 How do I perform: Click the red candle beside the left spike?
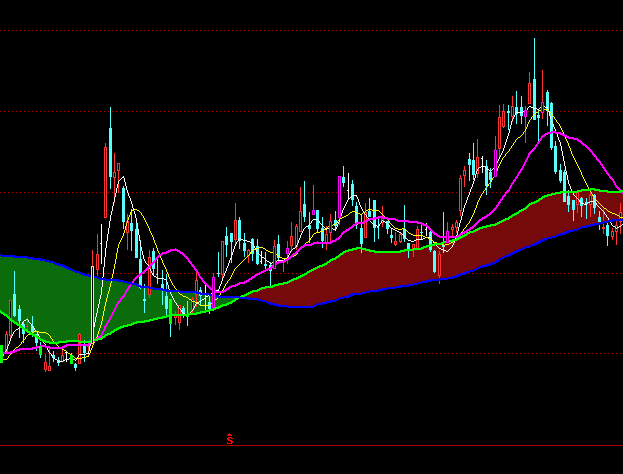105,170
